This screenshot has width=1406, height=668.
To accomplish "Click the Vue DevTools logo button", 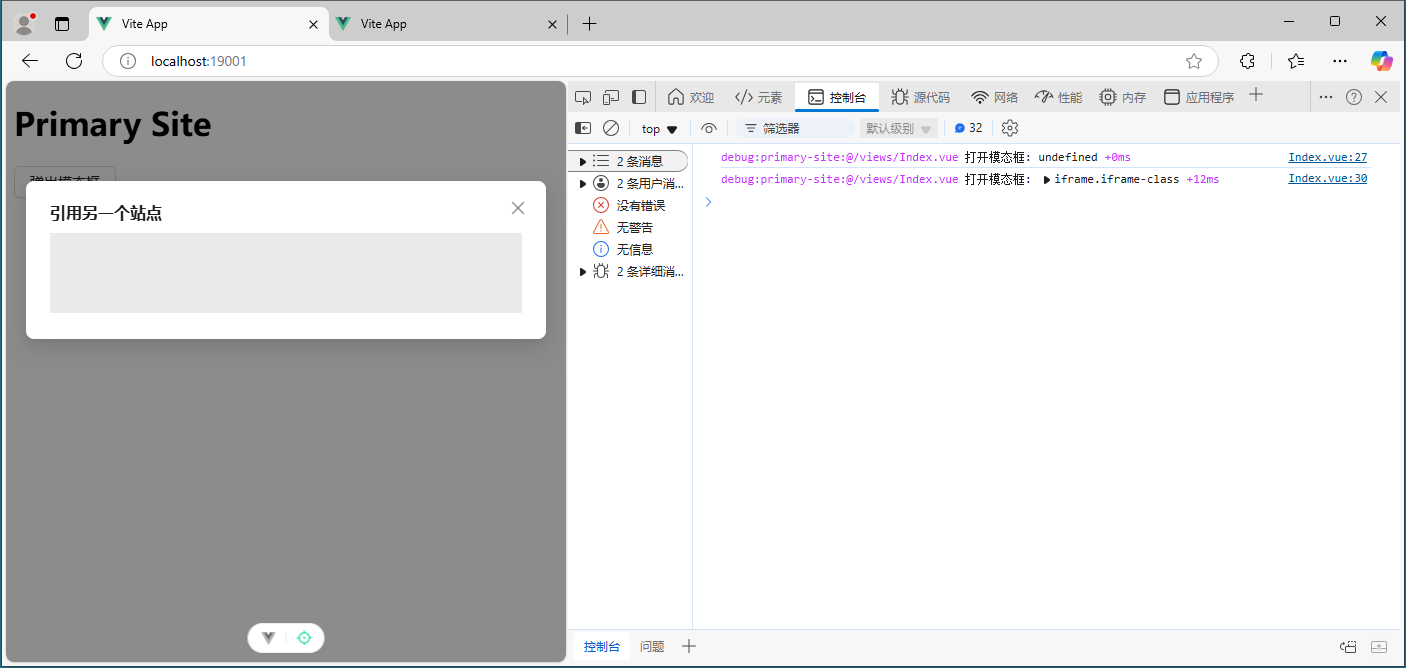I will (268, 638).
